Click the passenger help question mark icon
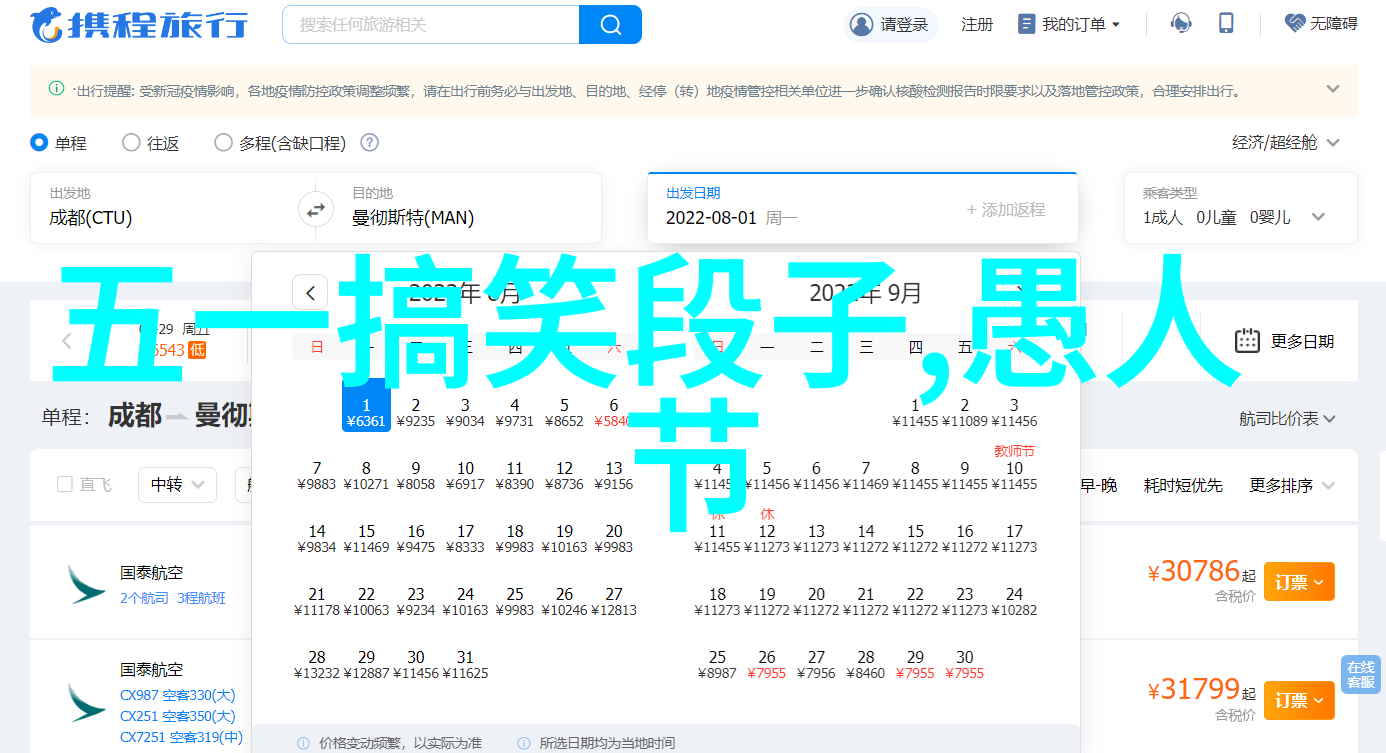1386x753 pixels. click(x=369, y=143)
